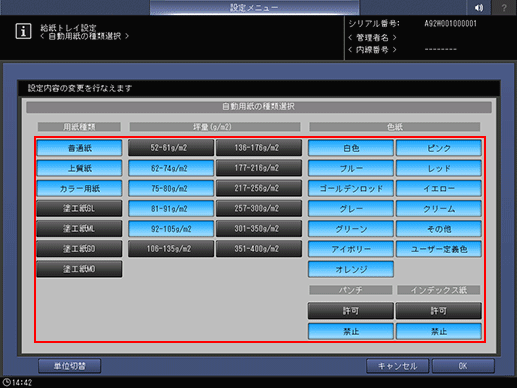Toggle the 上質紙 paper type
This screenshot has width=517, height=388.
coord(79,168)
